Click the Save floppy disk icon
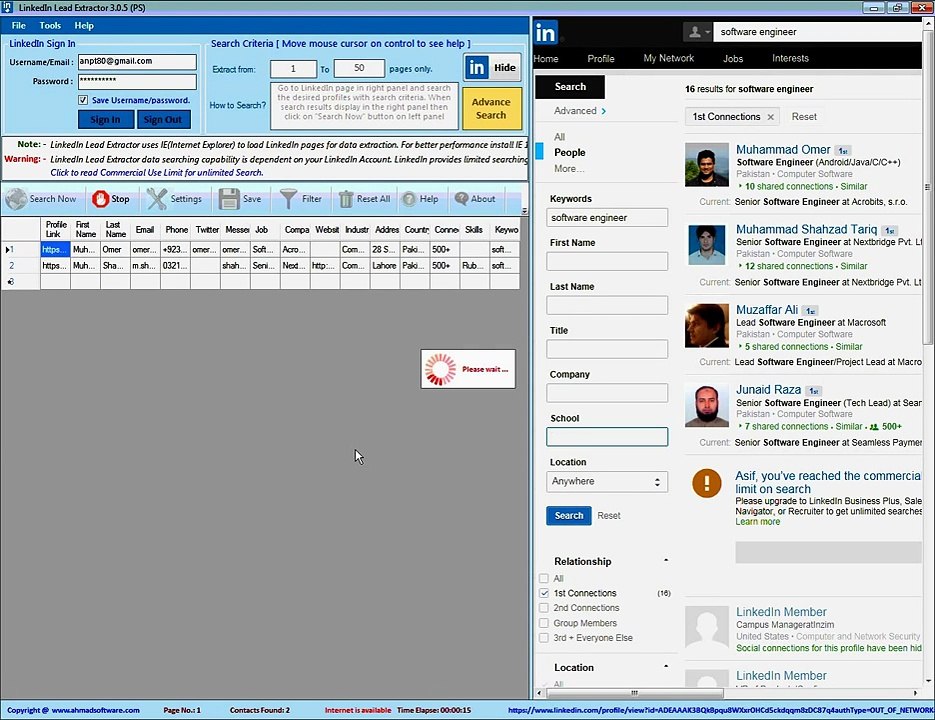935x720 pixels. pos(229,199)
